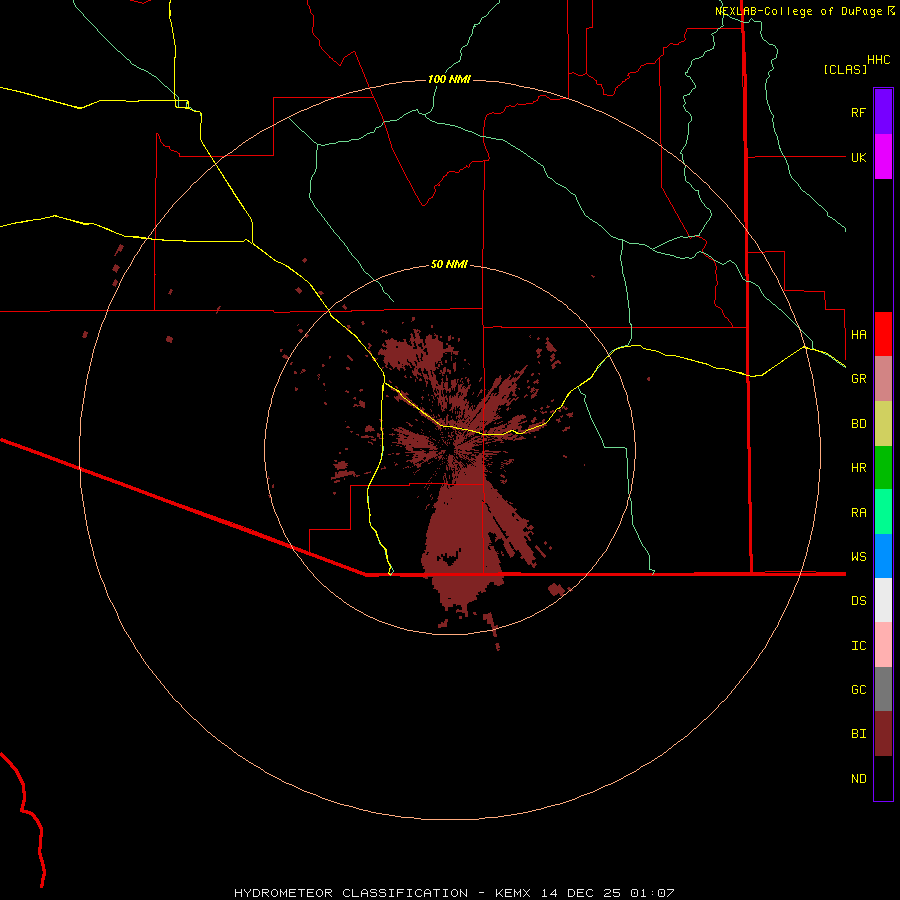Click the HA red legend swatch
900x900 pixels.
(x=883, y=334)
